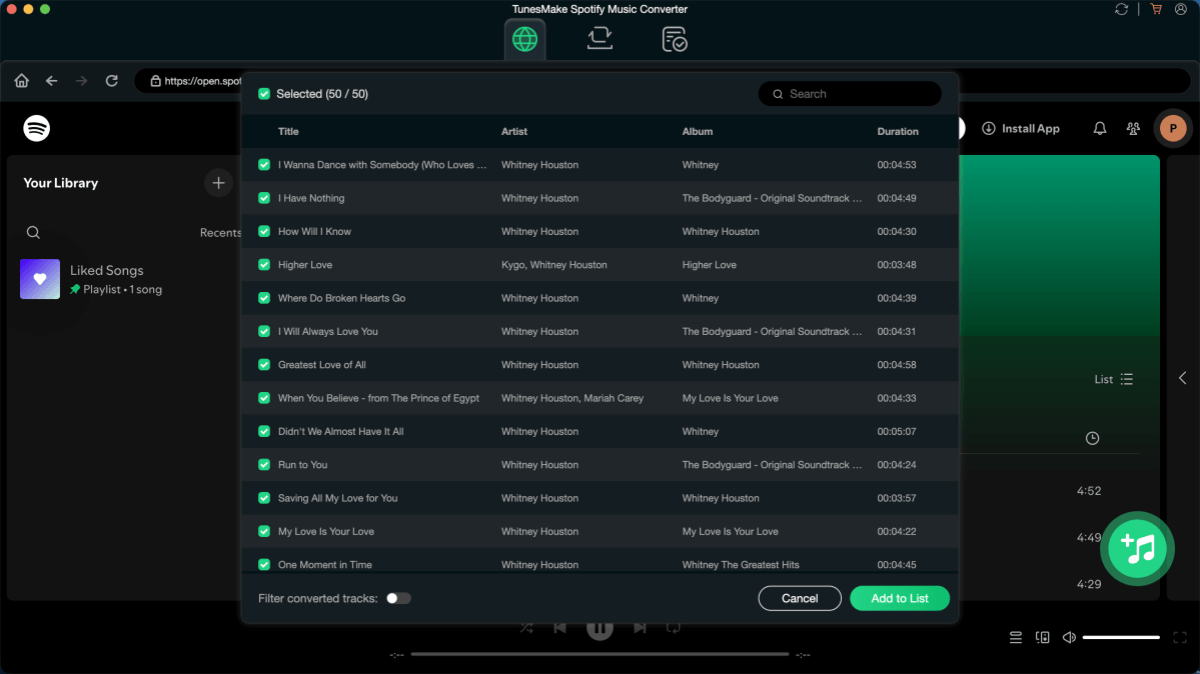Go to browser home icon

[x=21, y=81]
